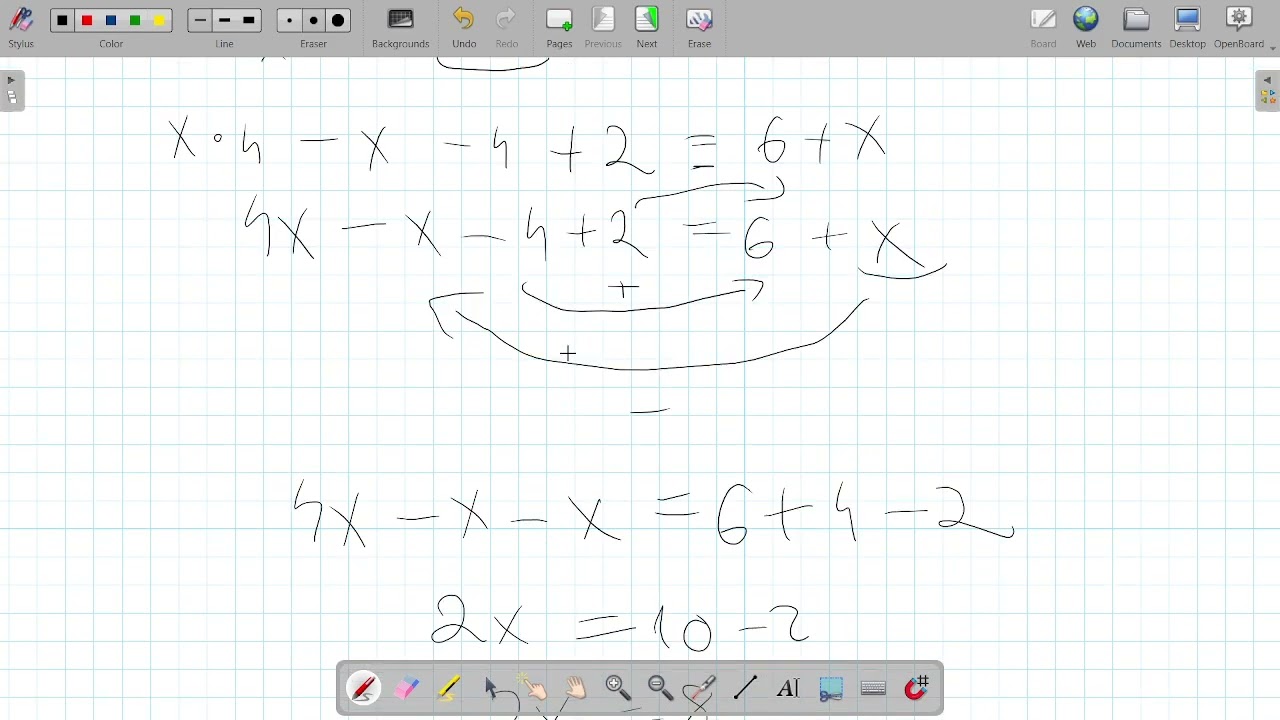Expand the left page thumbnails panel
Screen dimensions: 1280x720
12,91
